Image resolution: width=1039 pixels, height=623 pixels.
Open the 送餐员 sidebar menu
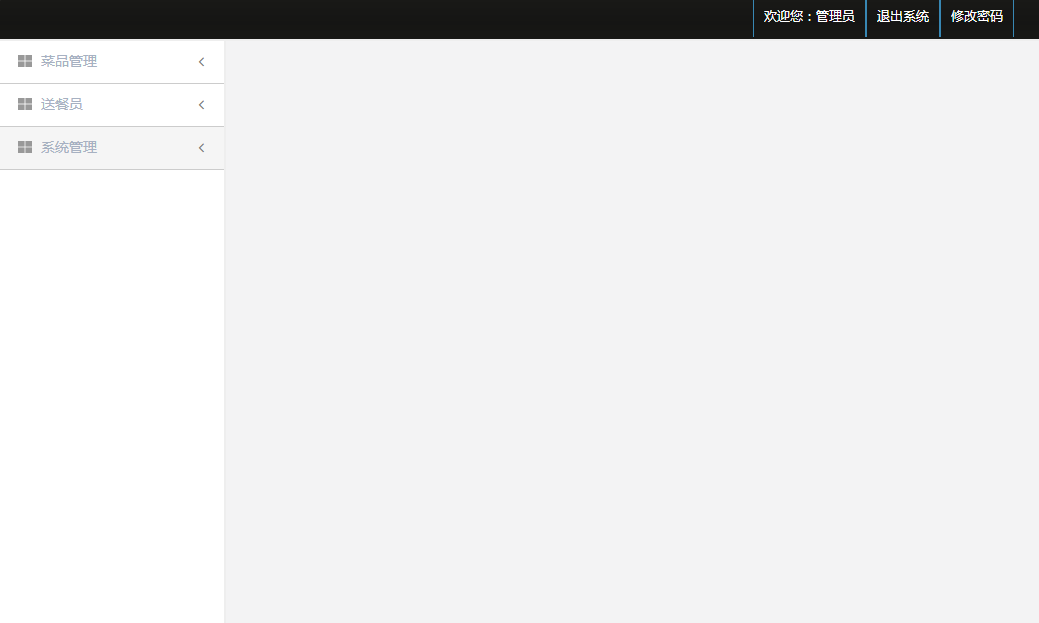point(112,105)
